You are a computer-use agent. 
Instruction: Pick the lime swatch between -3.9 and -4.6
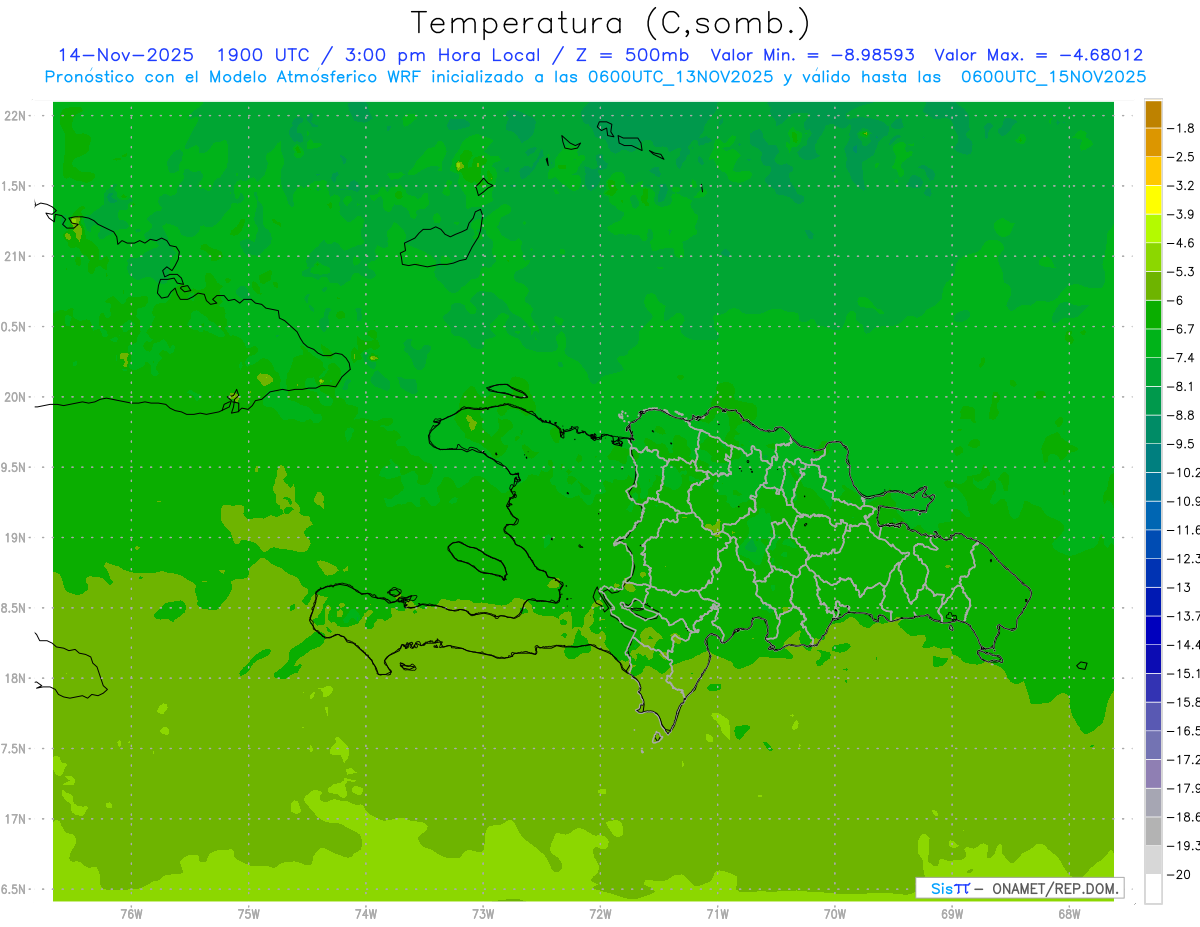[x=1153, y=229]
